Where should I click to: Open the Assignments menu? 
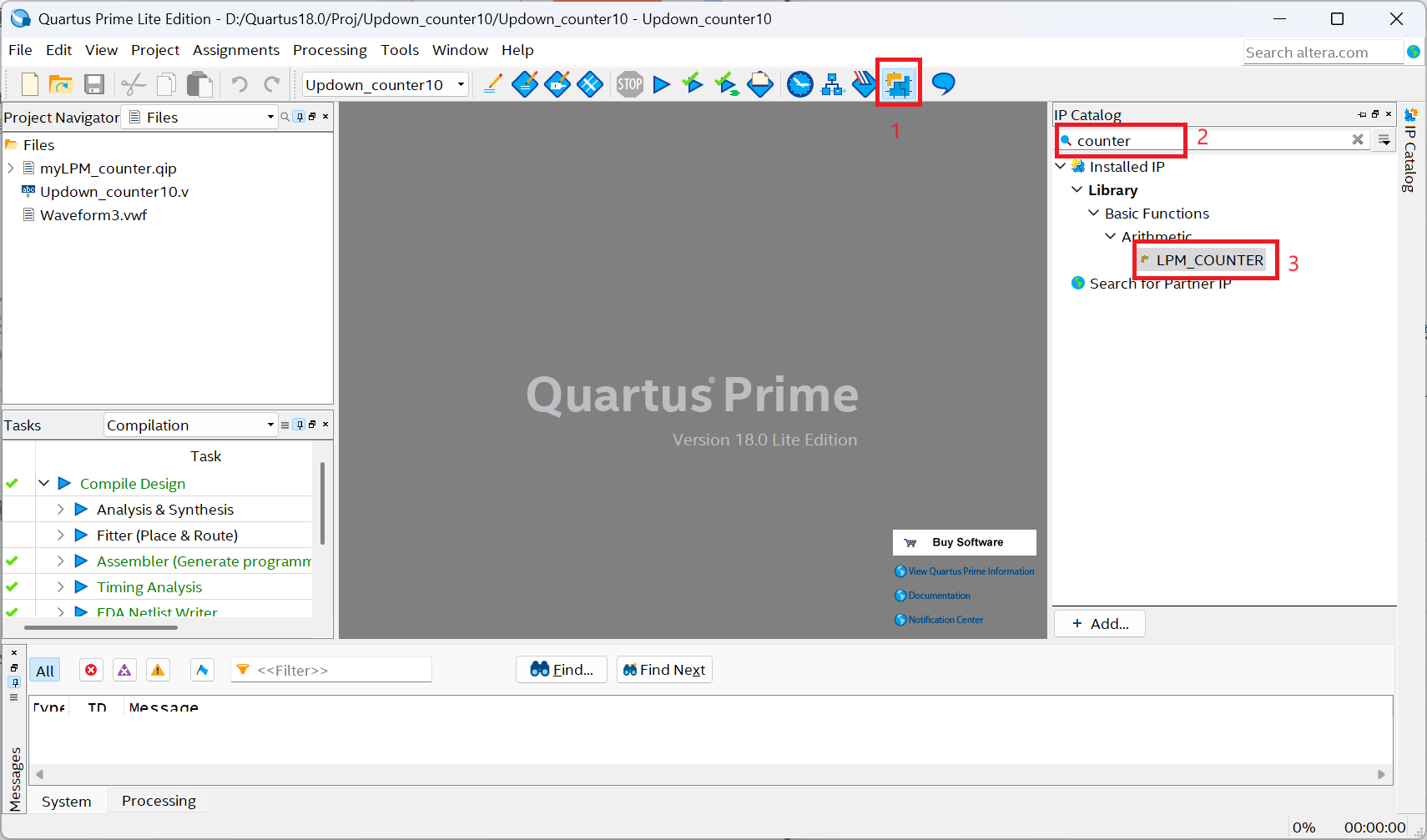(236, 50)
